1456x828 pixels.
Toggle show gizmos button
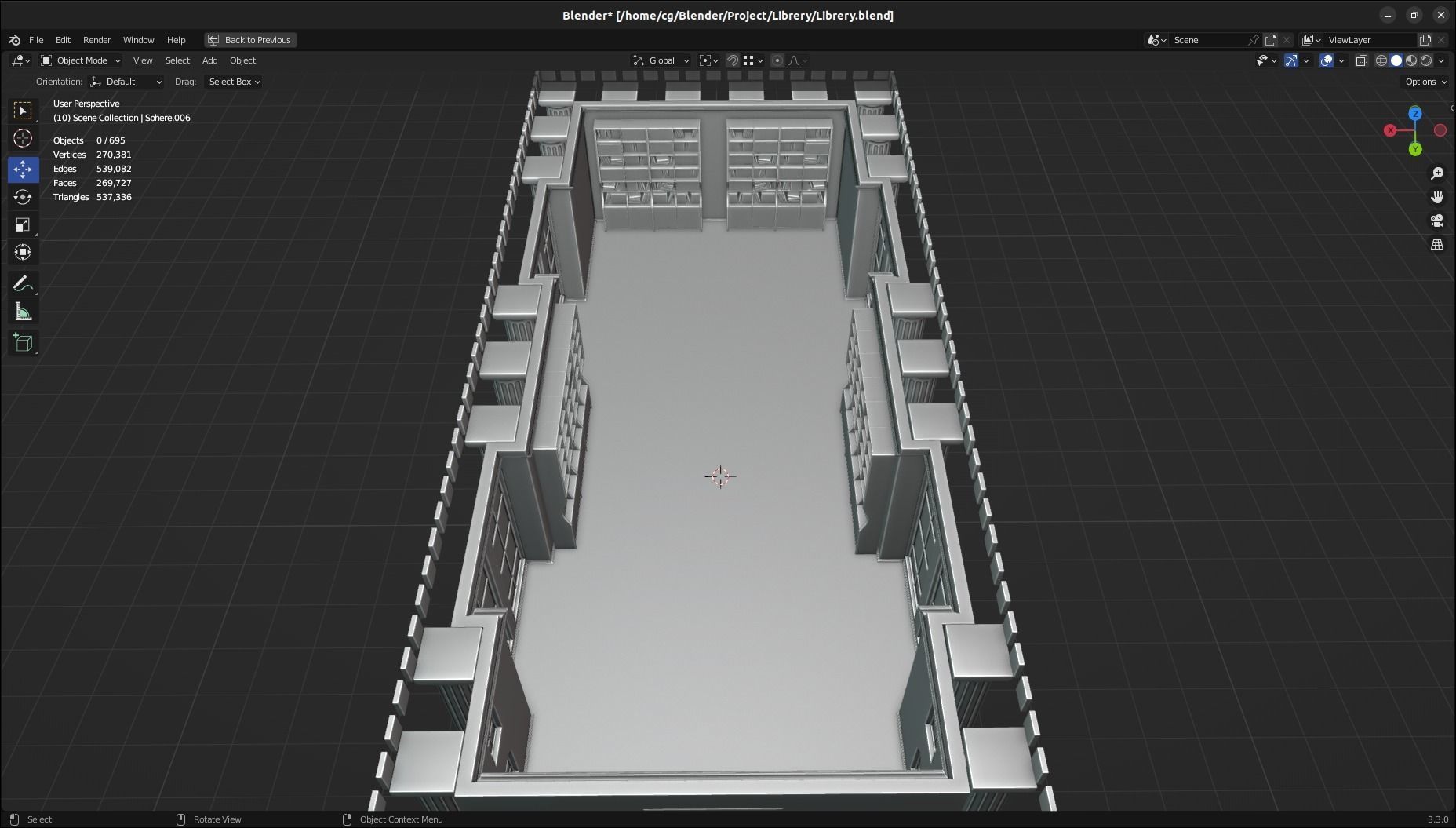1291,60
